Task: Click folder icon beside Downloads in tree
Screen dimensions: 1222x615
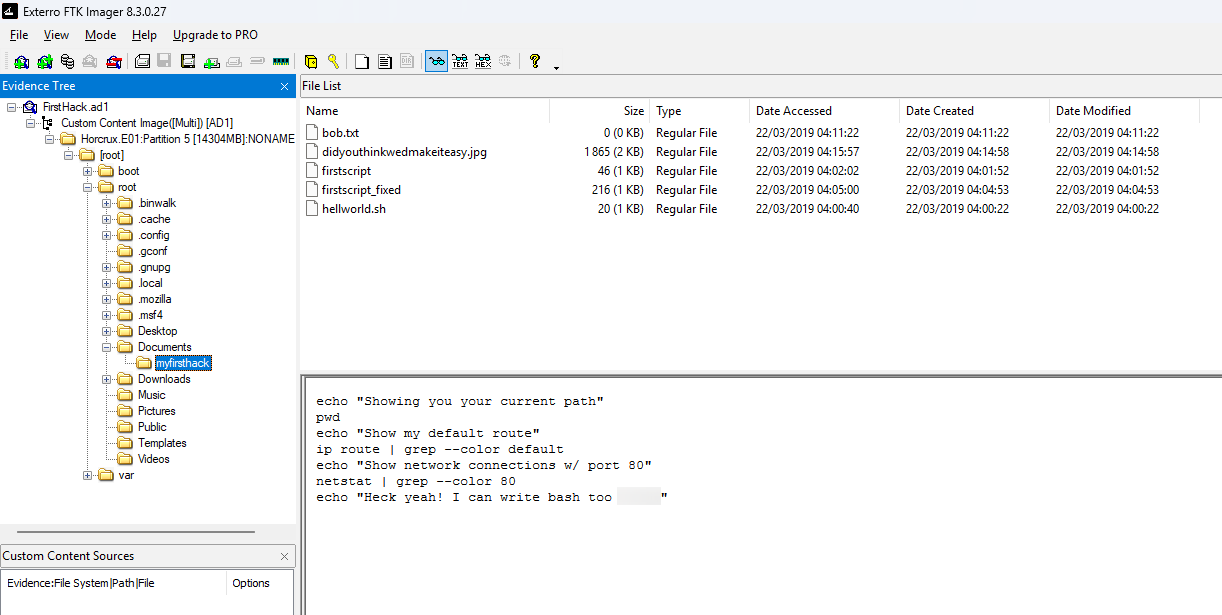Action: point(125,379)
